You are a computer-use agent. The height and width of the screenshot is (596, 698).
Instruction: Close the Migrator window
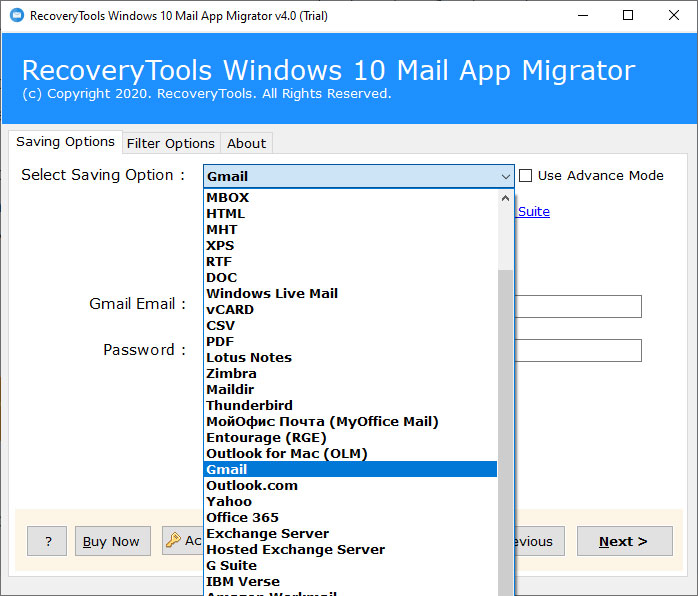pos(674,16)
